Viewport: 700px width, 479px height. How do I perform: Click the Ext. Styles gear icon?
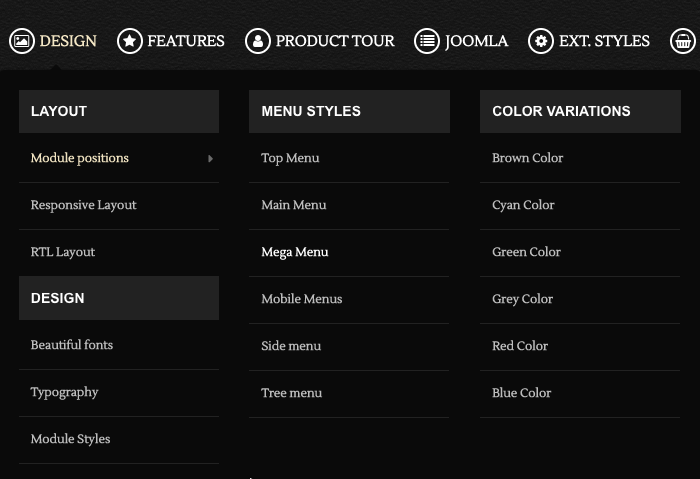(541, 42)
